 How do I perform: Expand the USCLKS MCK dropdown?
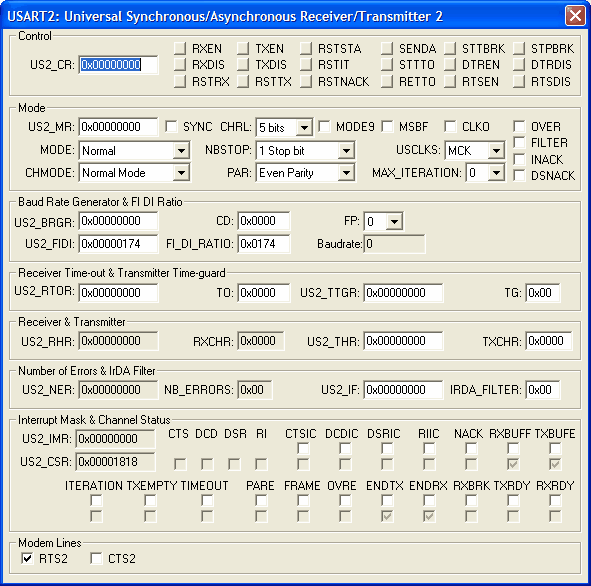point(496,151)
